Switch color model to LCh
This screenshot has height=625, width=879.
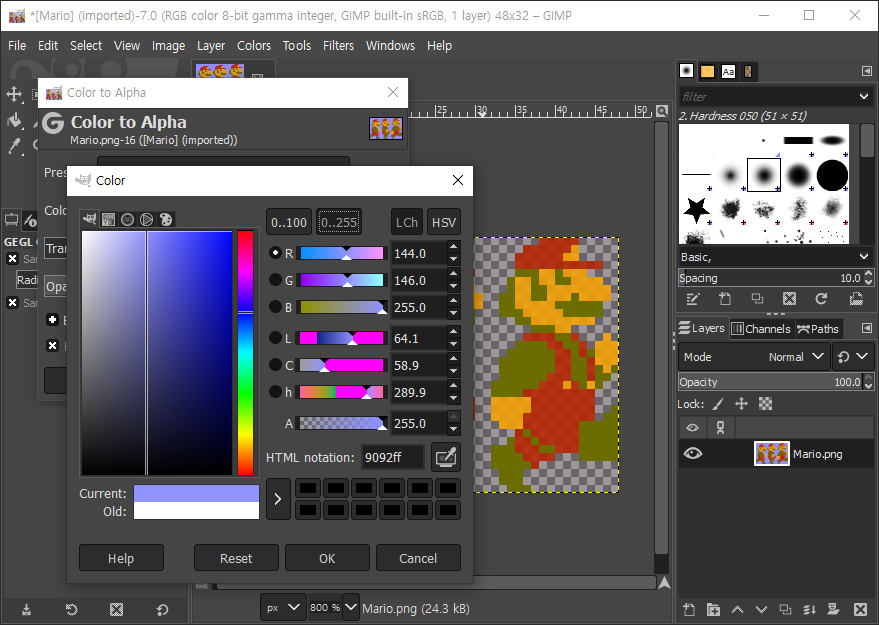click(x=407, y=223)
